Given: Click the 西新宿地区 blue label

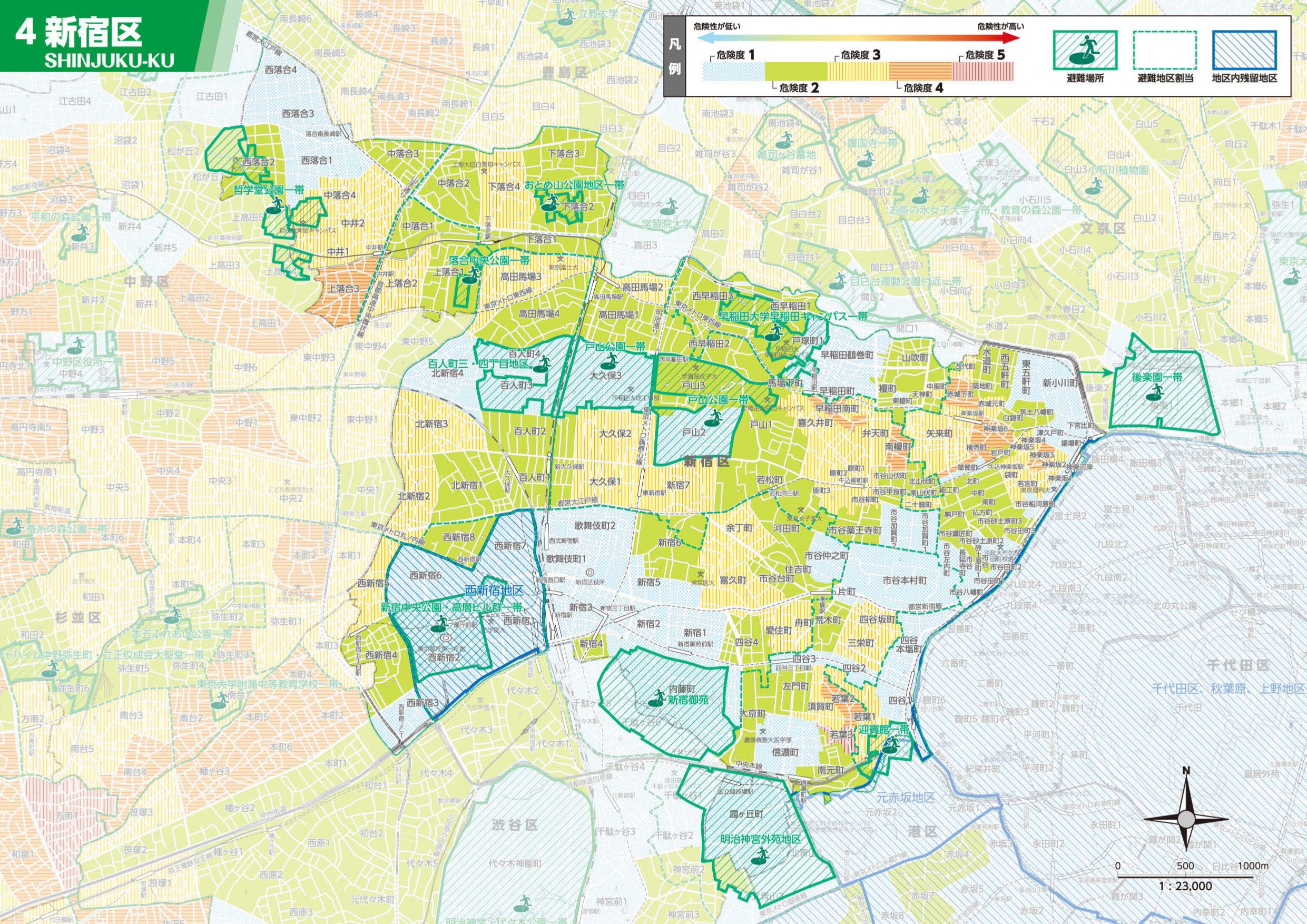Looking at the screenshot, I should [494, 591].
